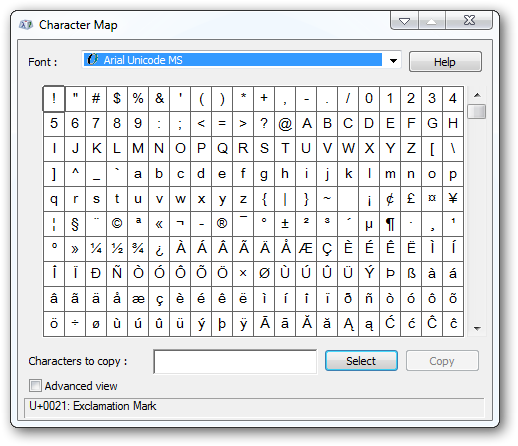Click the greyed-out Copy button
518x446 pixels.
[x=442, y=361]
